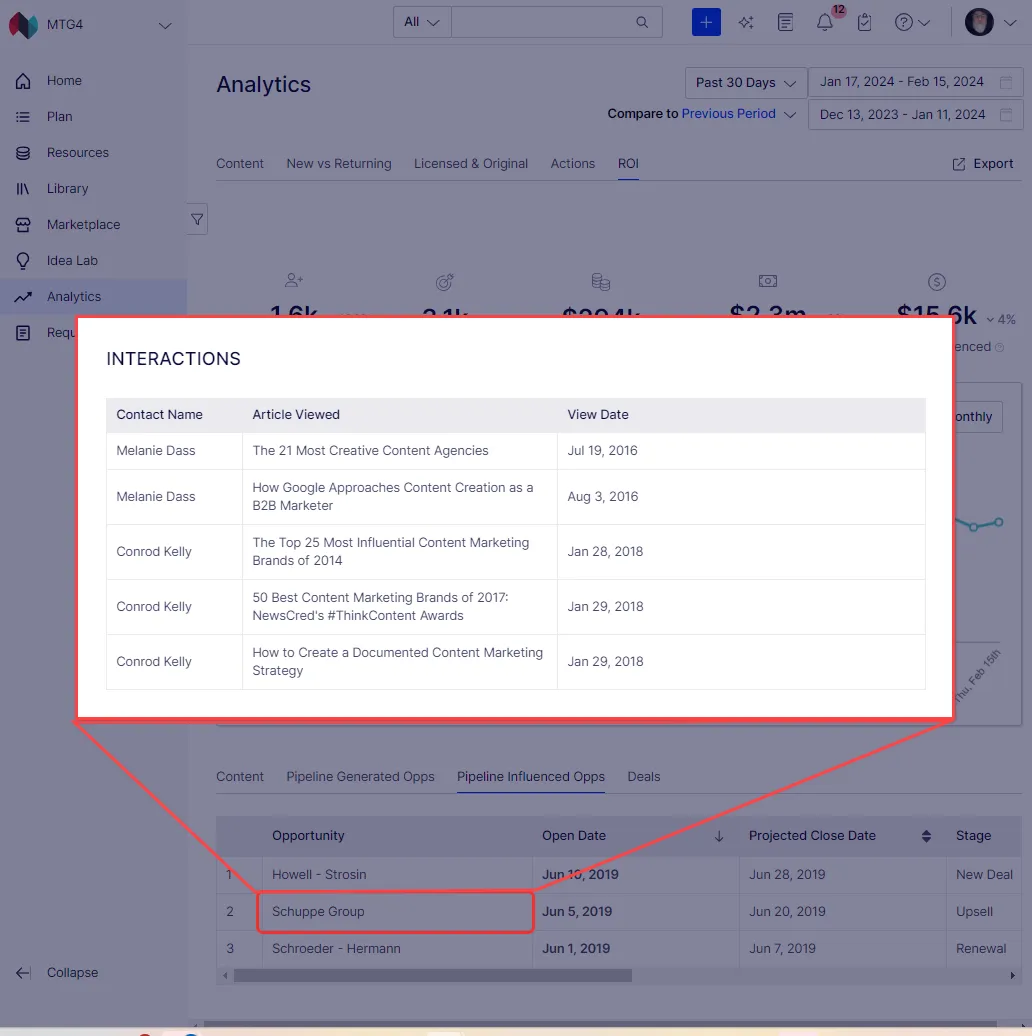
Task: Open the MTG4 workspace switcher chevron
Action: pyautogui.click(x=165, y=26)
